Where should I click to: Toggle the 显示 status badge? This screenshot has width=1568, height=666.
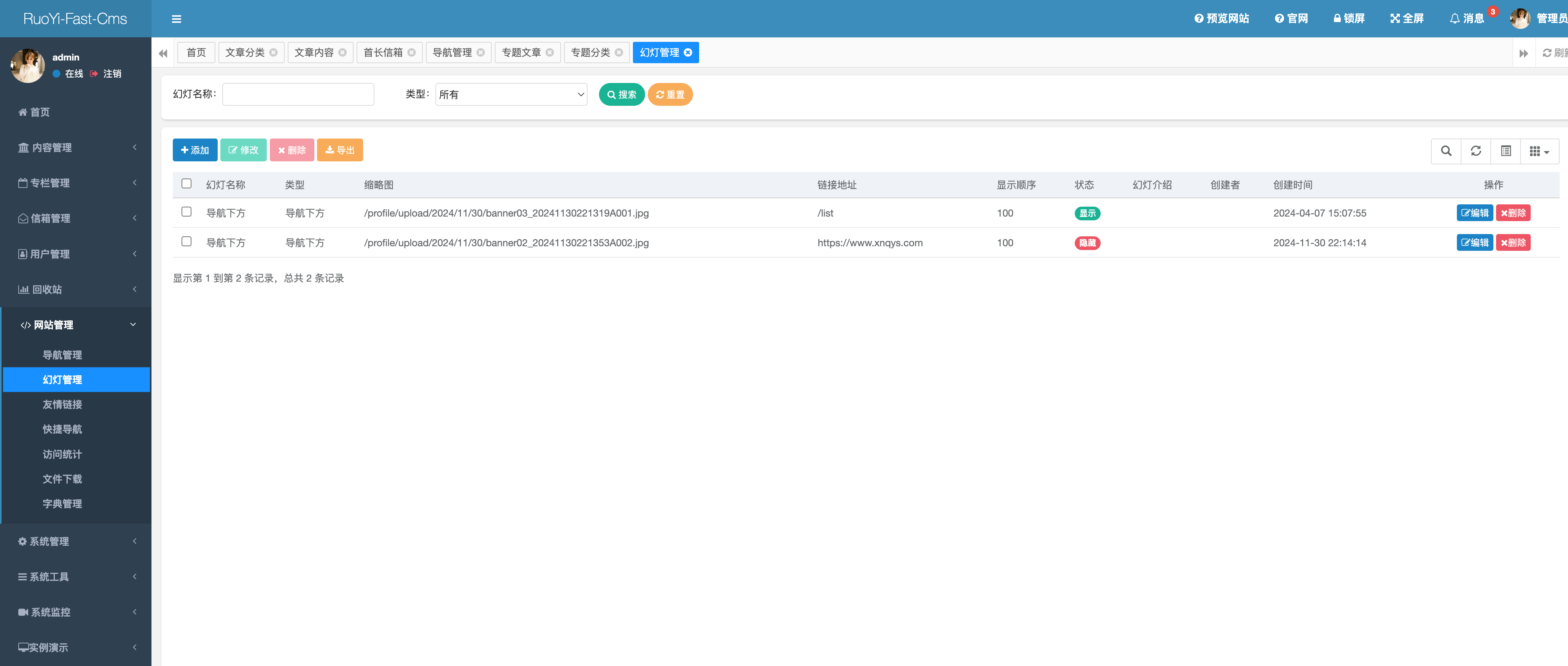[x=1087, y=213]
